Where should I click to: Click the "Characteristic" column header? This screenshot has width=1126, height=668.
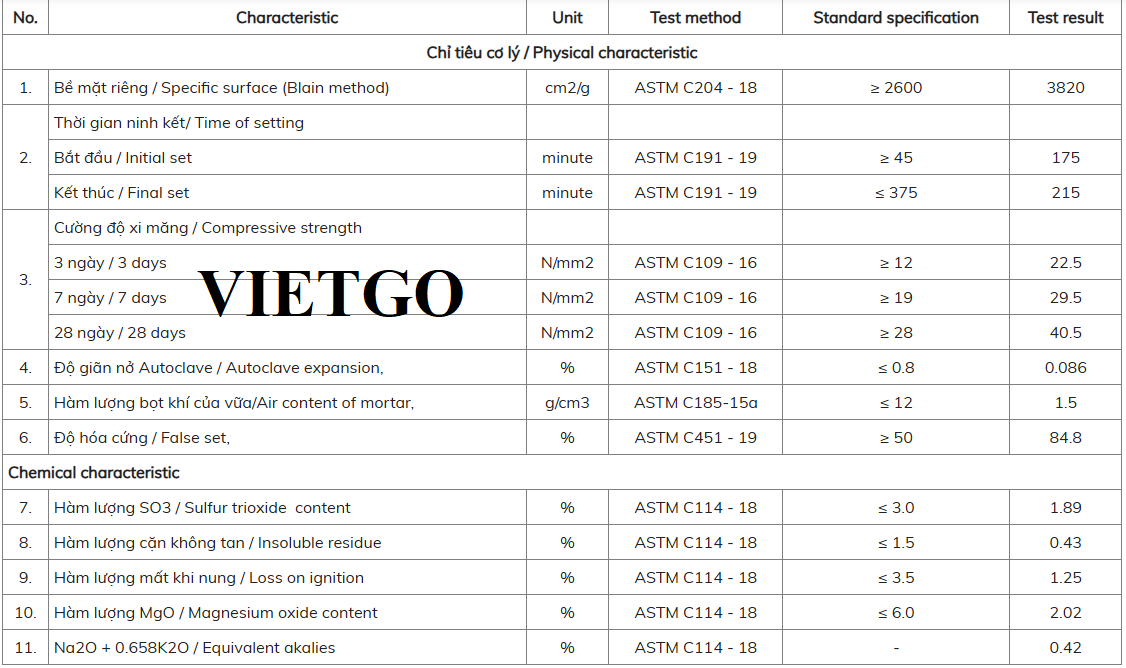pyautogui.click(x=287, y=18)
